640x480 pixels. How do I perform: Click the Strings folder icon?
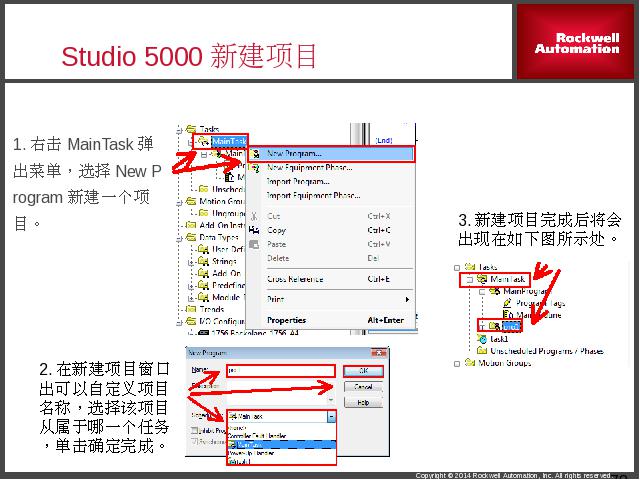(x=203, y=261)
